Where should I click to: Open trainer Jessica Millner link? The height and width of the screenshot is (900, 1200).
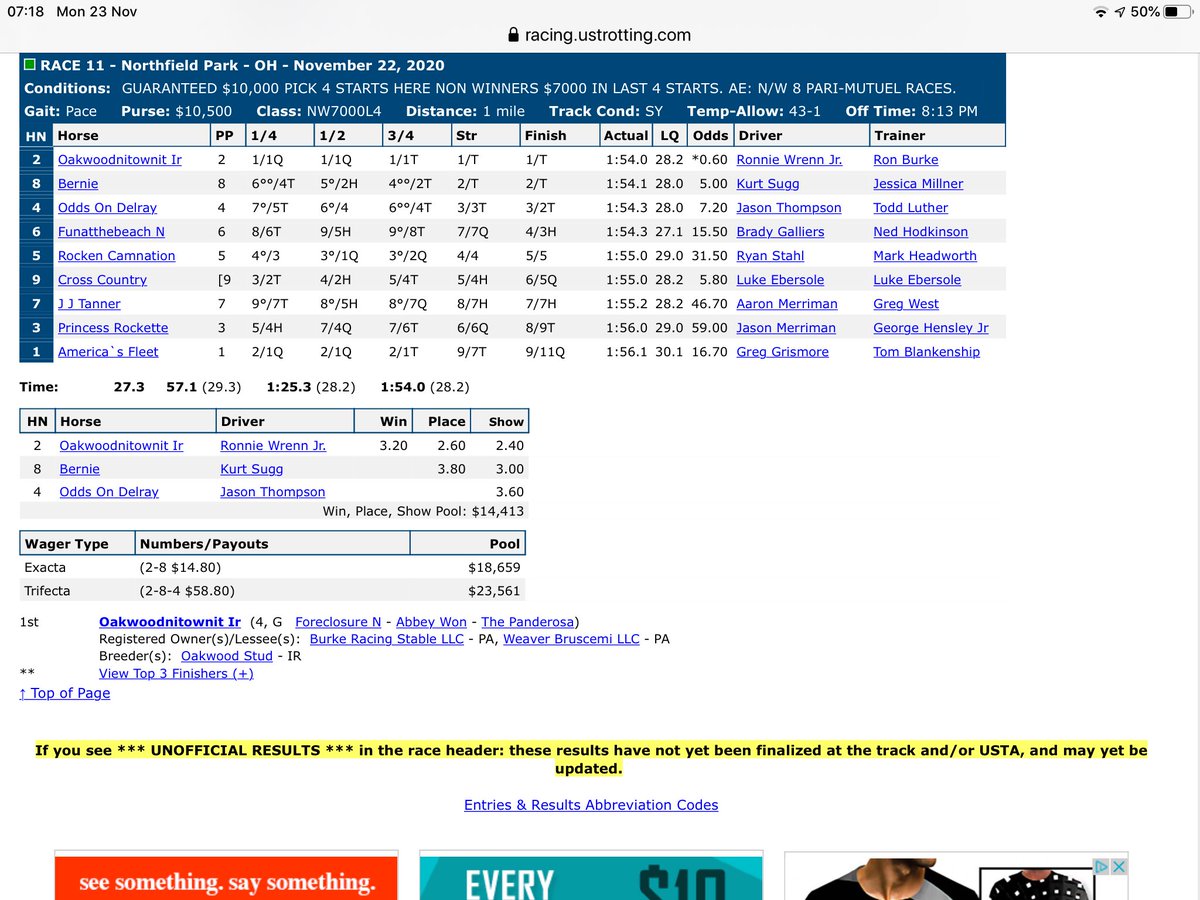[919, 184]
